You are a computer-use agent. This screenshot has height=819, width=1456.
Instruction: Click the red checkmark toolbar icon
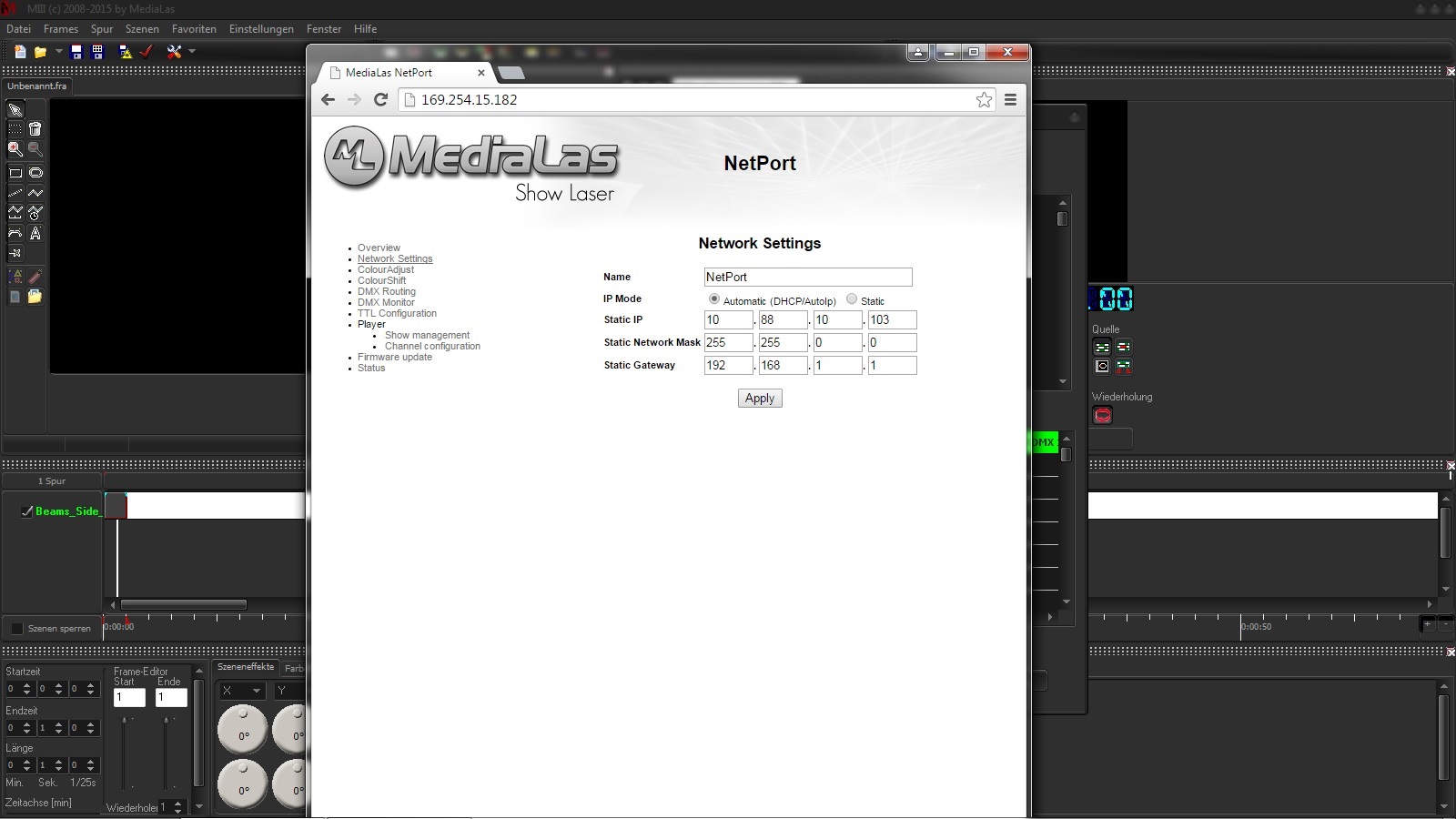pyautogui.click(x=146, y=52)
